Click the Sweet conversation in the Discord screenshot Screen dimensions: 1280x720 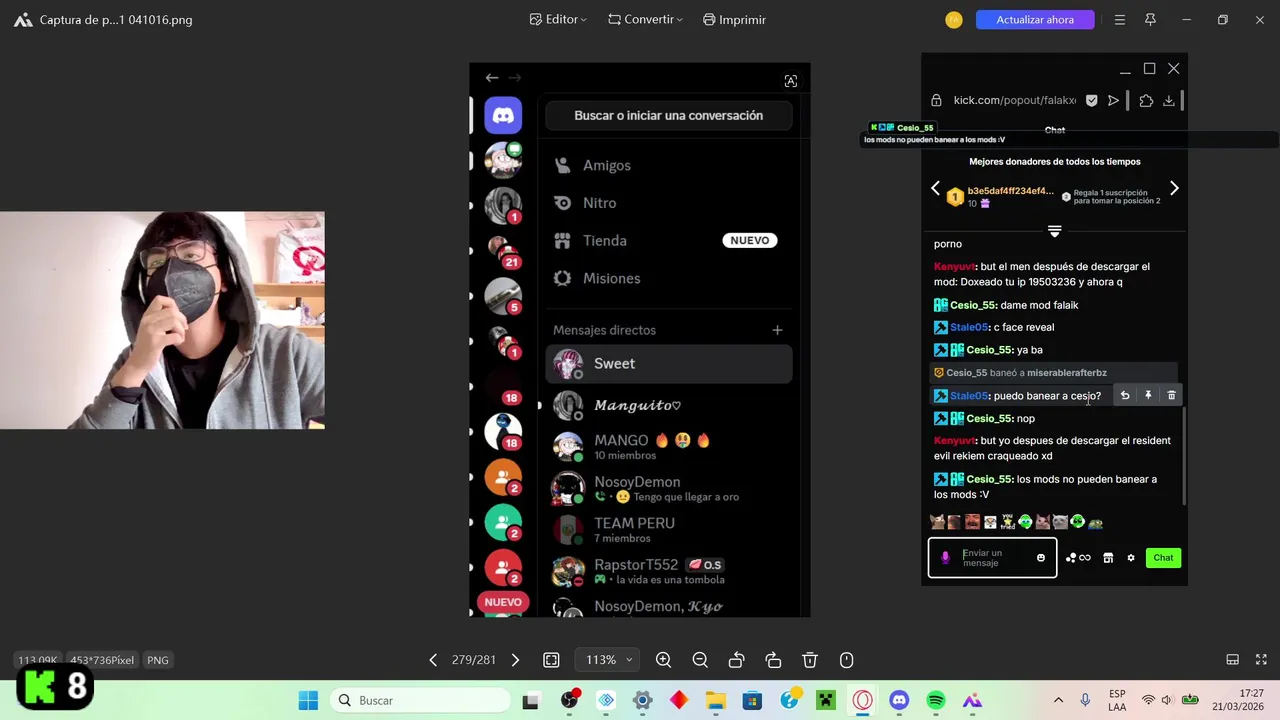(x=669, y=364)
